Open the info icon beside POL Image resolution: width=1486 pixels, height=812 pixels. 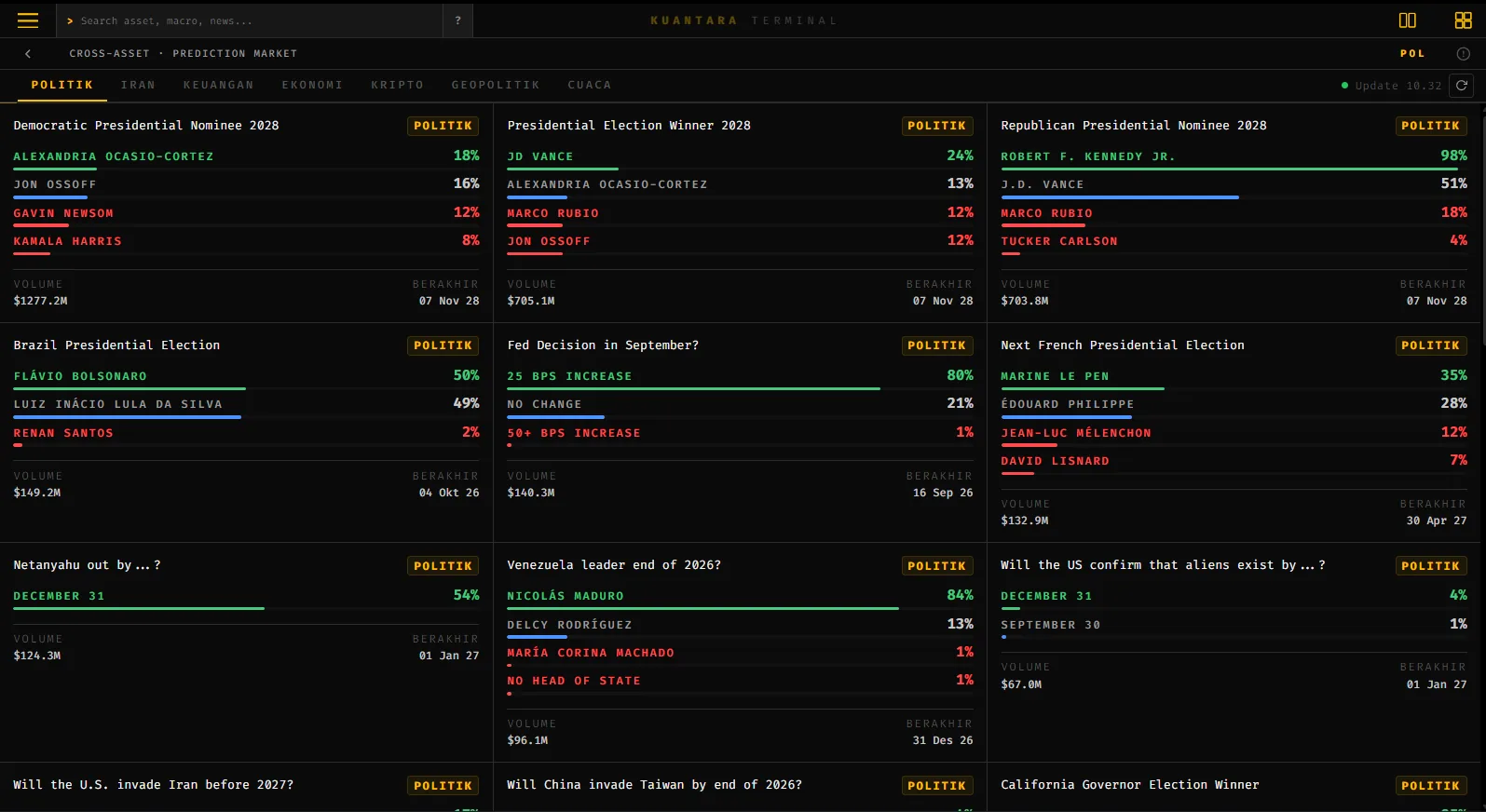1463,54
